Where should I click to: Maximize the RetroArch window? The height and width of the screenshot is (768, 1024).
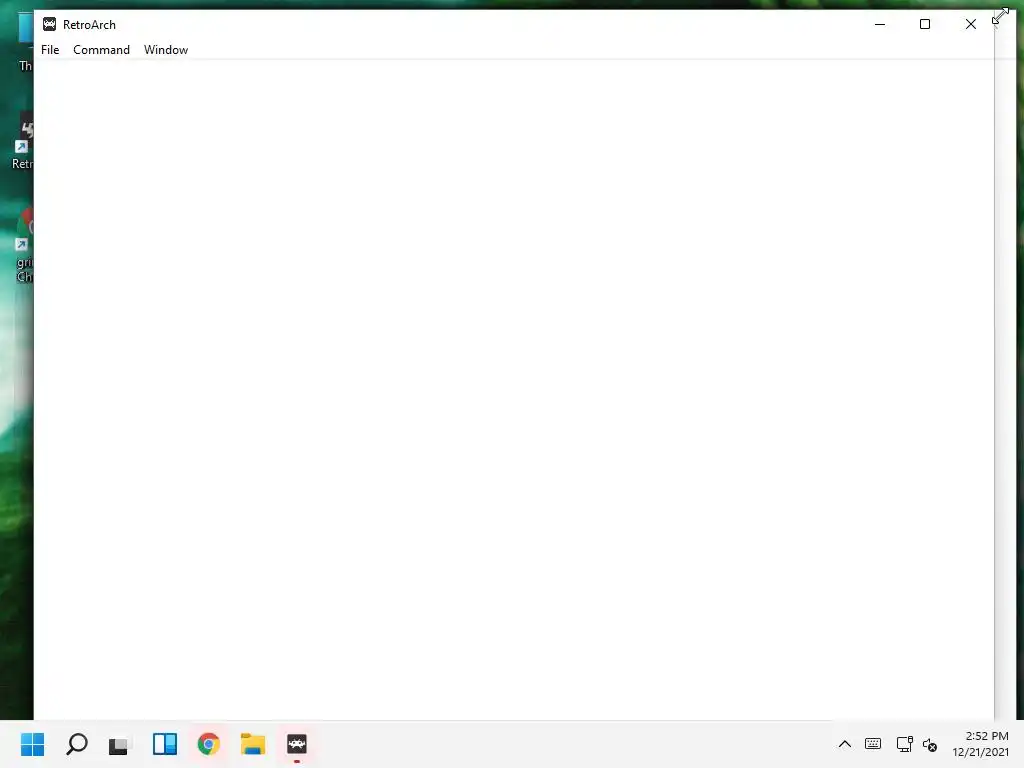925,24
